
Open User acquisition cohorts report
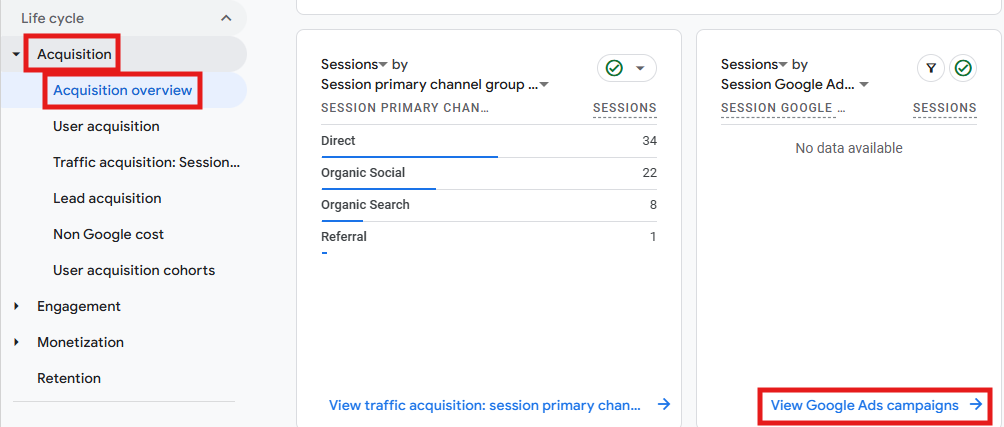pos(134,270)
